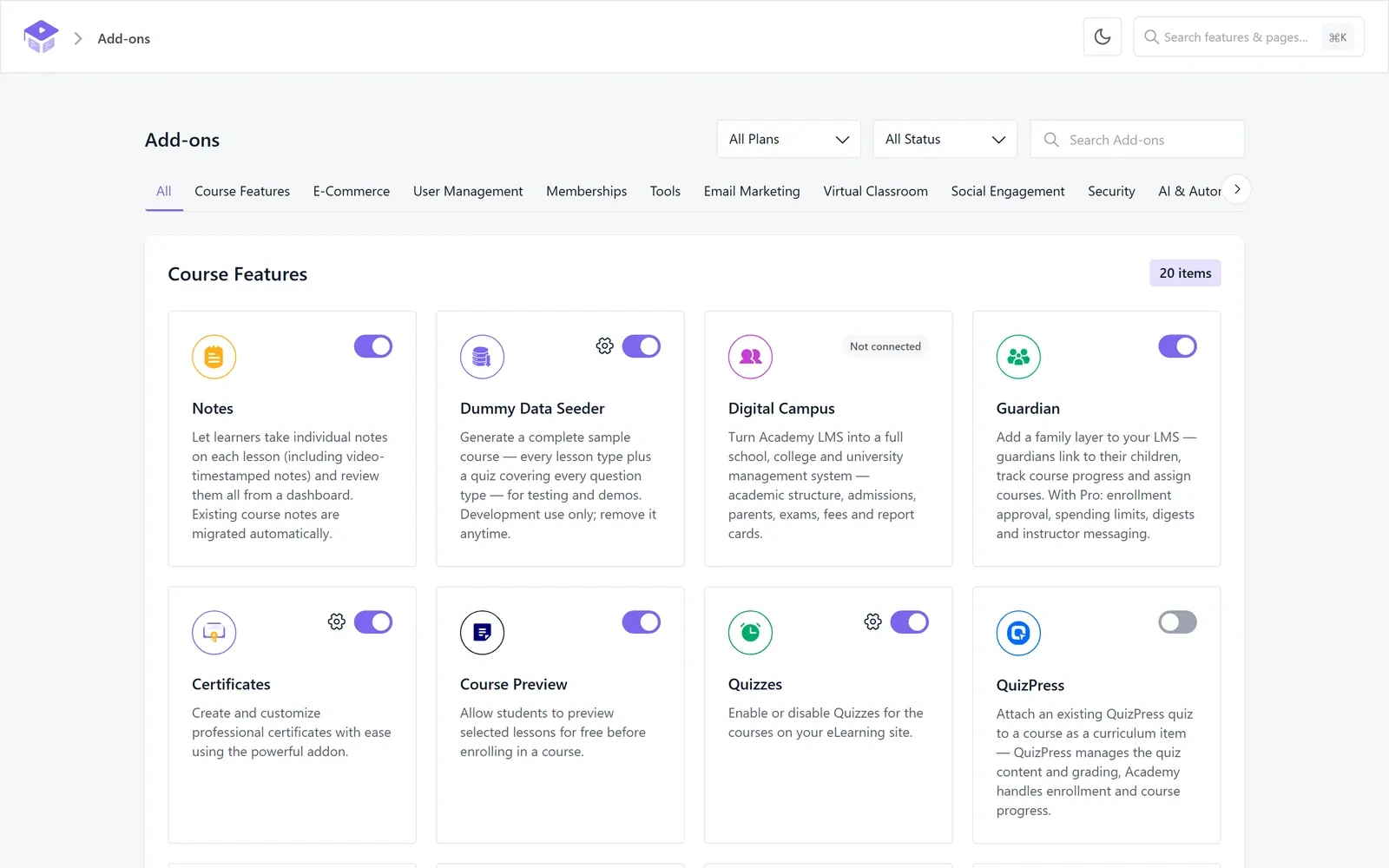Focus the Search features & pages field
The height and width of the screenshot is (868, 1389).
point(1248,37)
